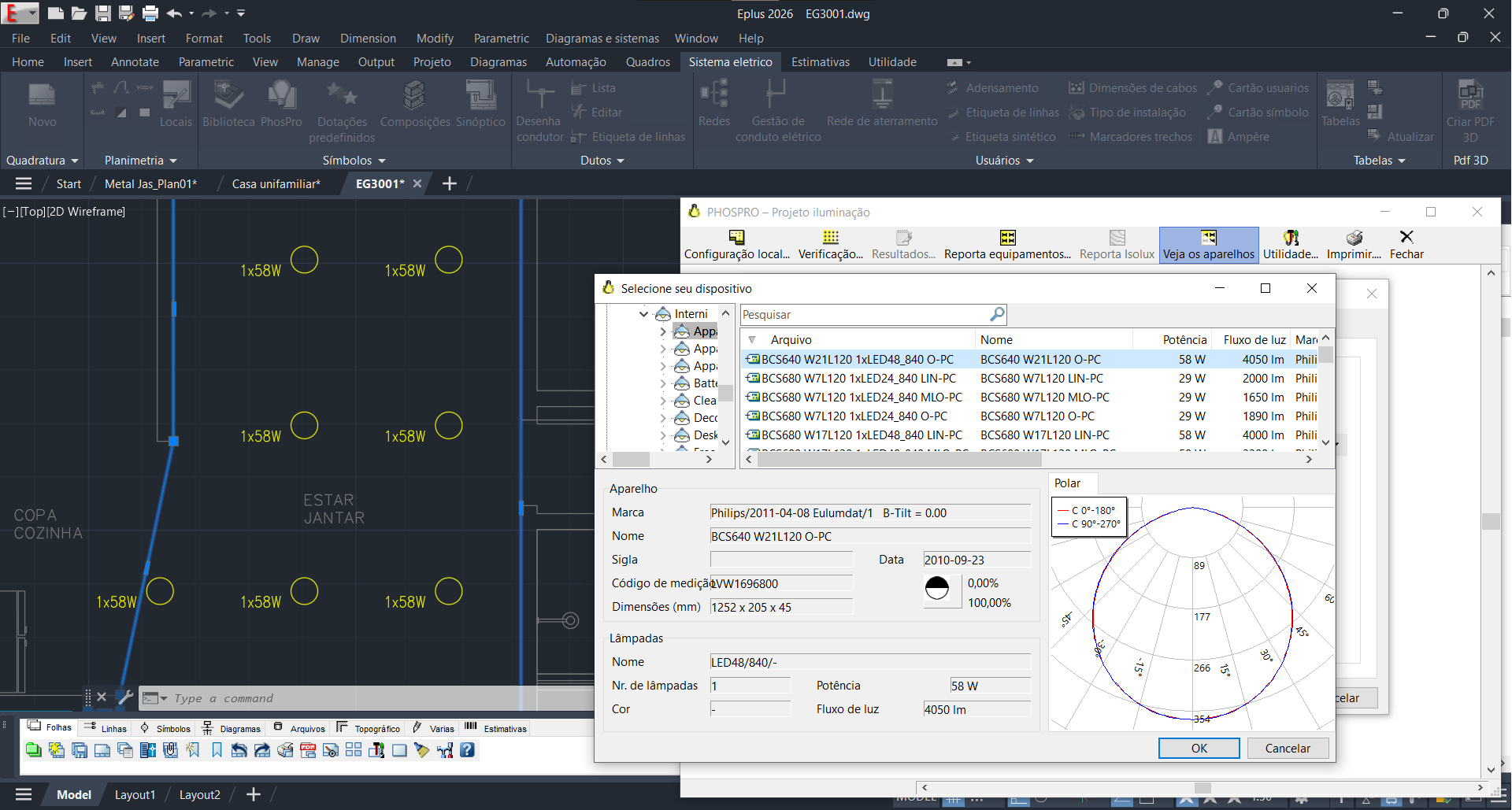The width and height of the screenshot is (1512, 810).
Task: Confirm device selection with OK
Action: tap(1199, 749)
